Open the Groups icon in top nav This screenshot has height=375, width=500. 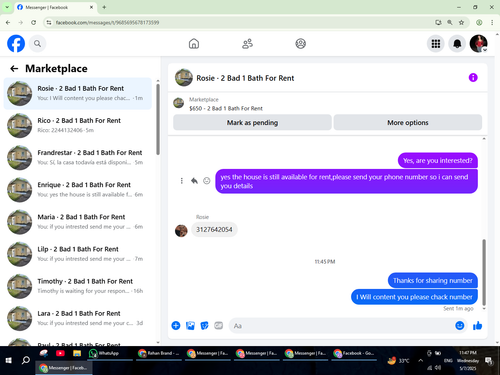[x=301, y=44]
